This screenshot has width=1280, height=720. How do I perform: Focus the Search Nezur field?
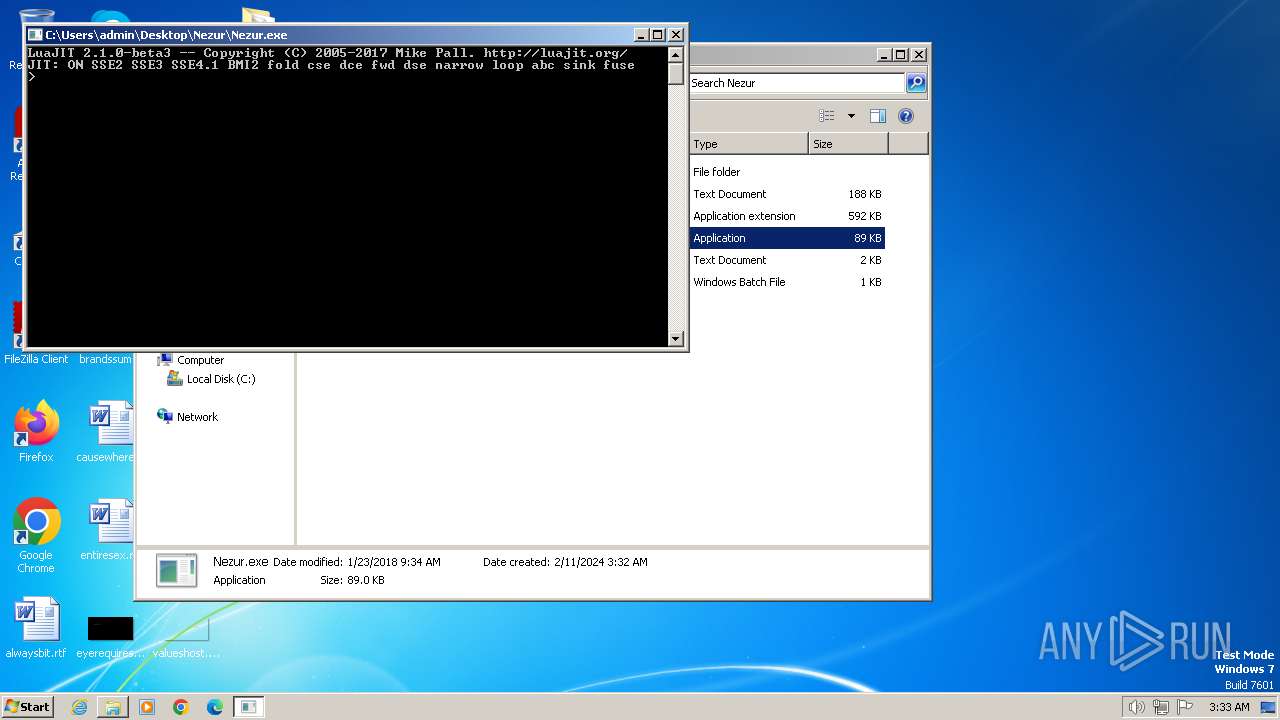coord(797,83)
